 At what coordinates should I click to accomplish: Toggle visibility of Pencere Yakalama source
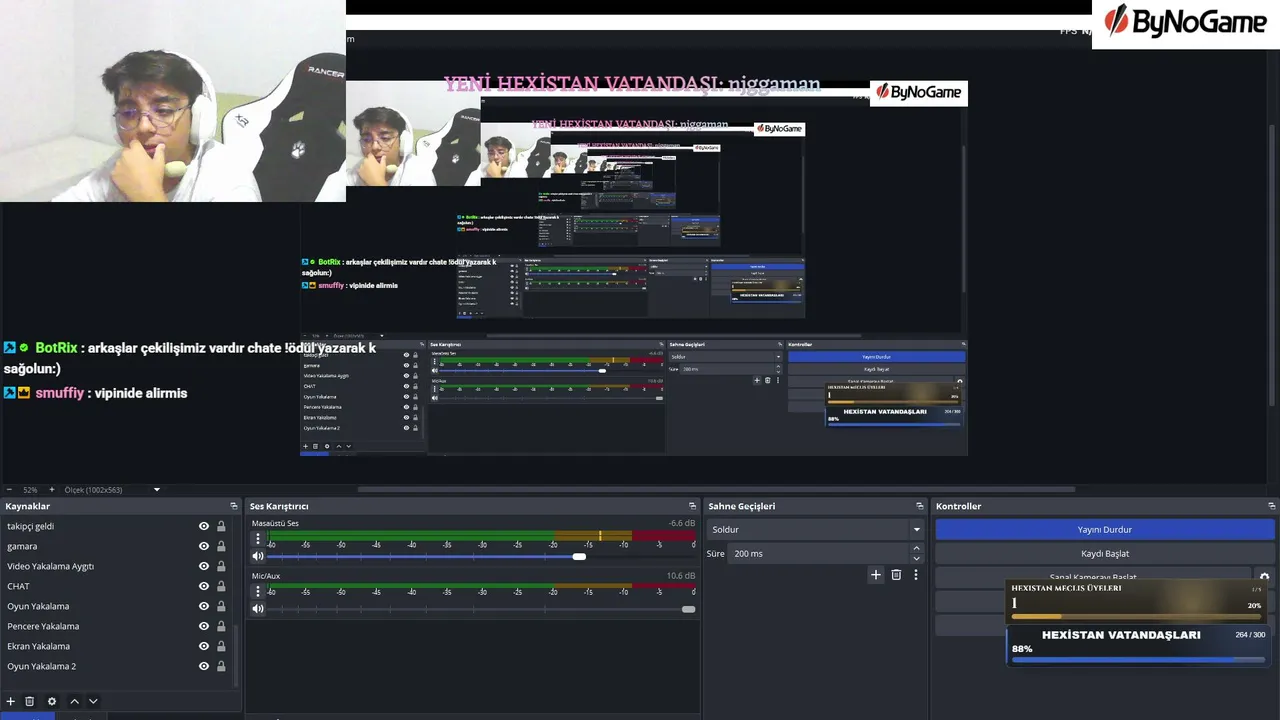[x=204, y=626]
